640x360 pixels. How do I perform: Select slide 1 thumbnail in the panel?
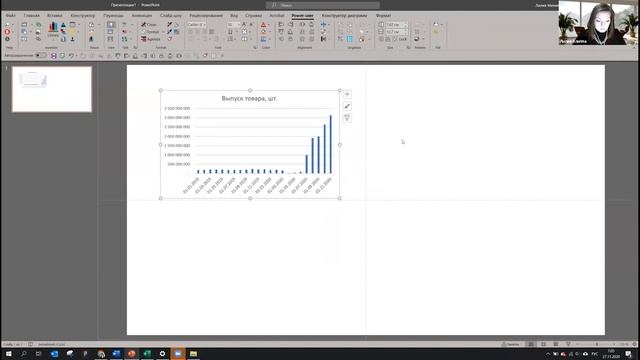tap(52, 89)
